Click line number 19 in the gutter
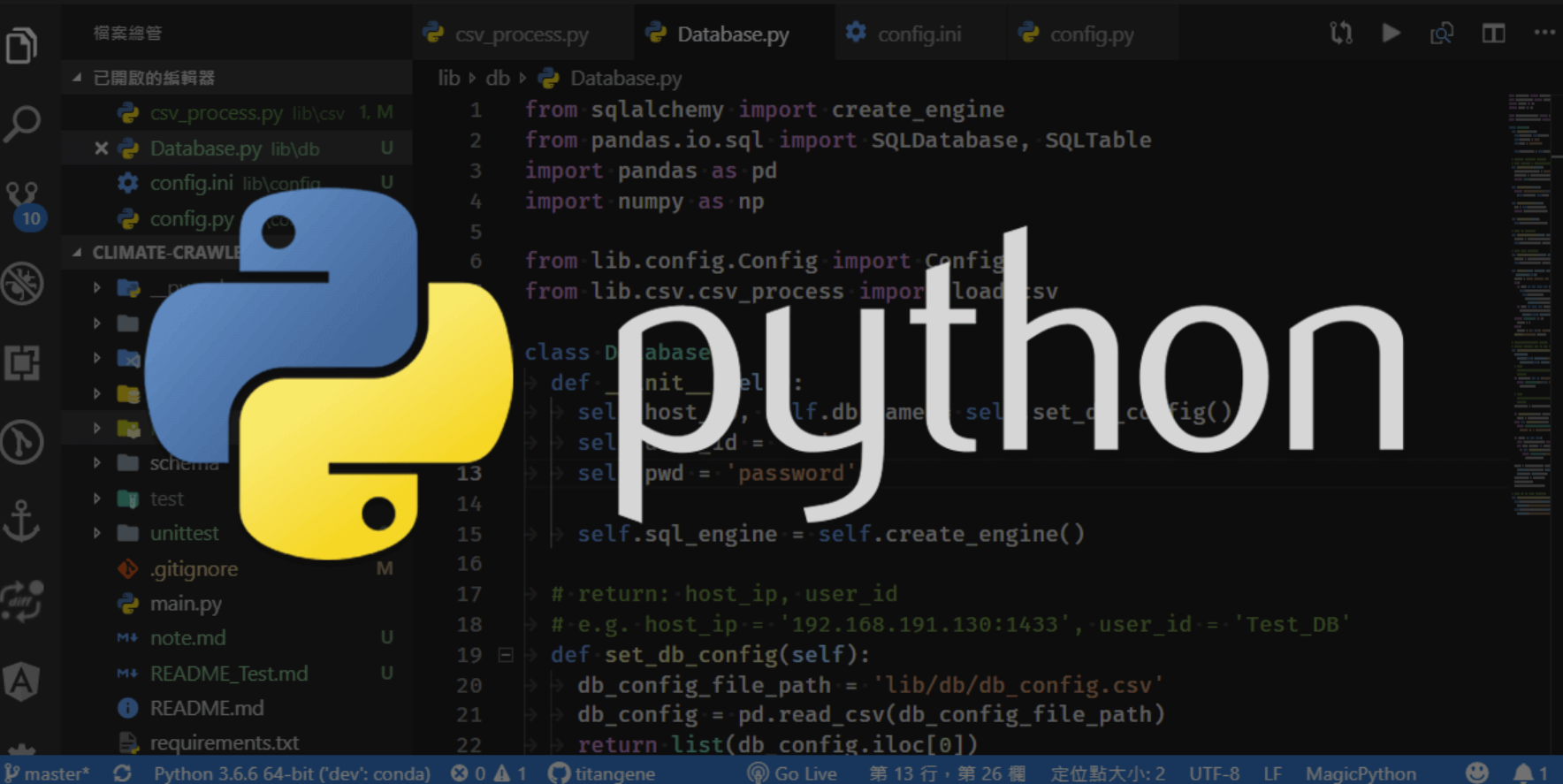Viewport: 1563px width, 784px height. pyautogui.click(x=469, y=655)
